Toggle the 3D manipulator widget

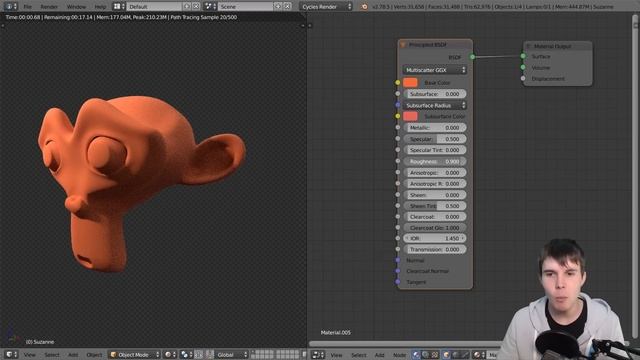pyautogui.click(x=199, y=355)
